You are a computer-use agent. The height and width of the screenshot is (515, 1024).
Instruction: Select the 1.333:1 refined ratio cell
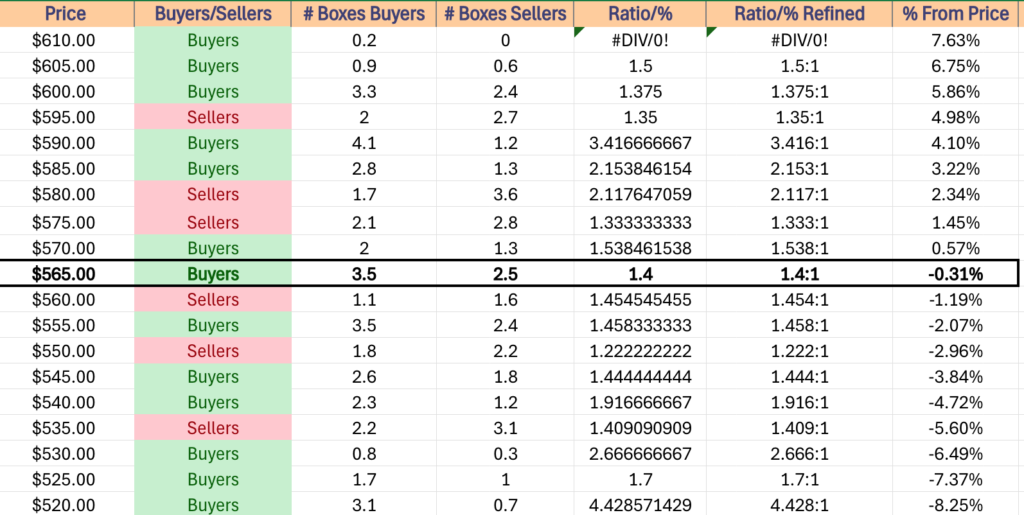coord(799,223)
